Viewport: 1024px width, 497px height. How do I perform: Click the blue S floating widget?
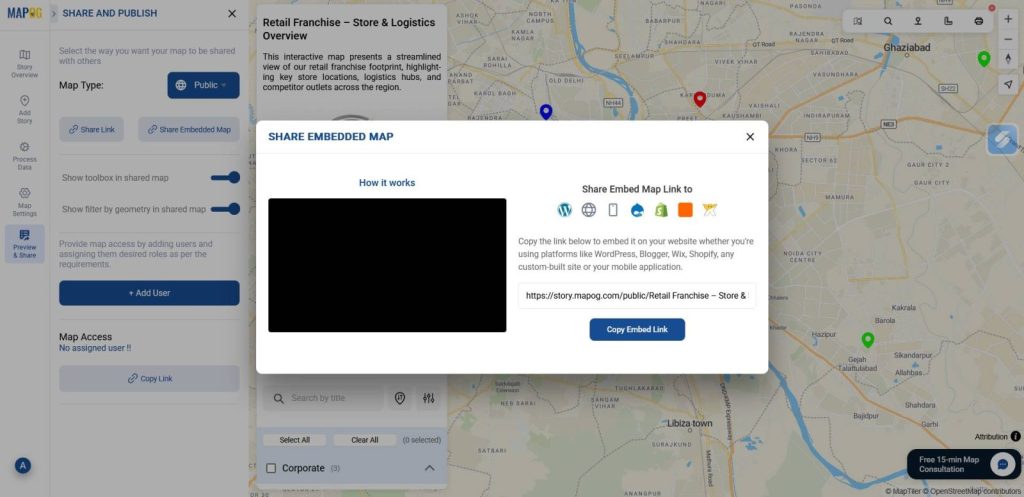(x=1002, y=139)
